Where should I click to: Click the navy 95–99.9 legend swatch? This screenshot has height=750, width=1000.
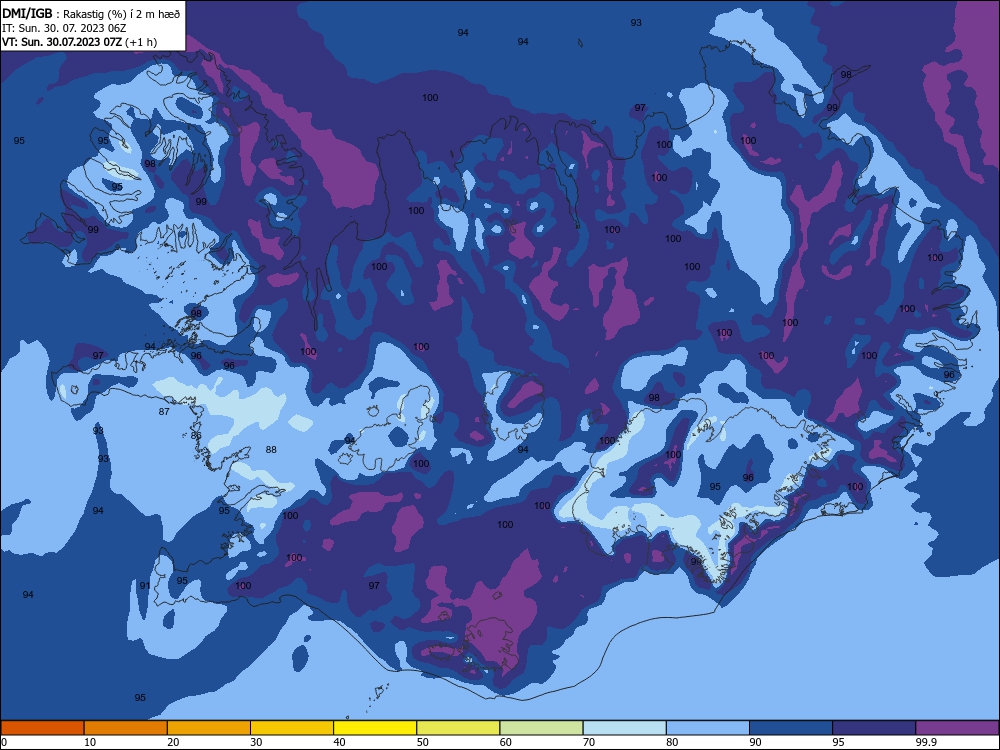[x=874, y=728]
